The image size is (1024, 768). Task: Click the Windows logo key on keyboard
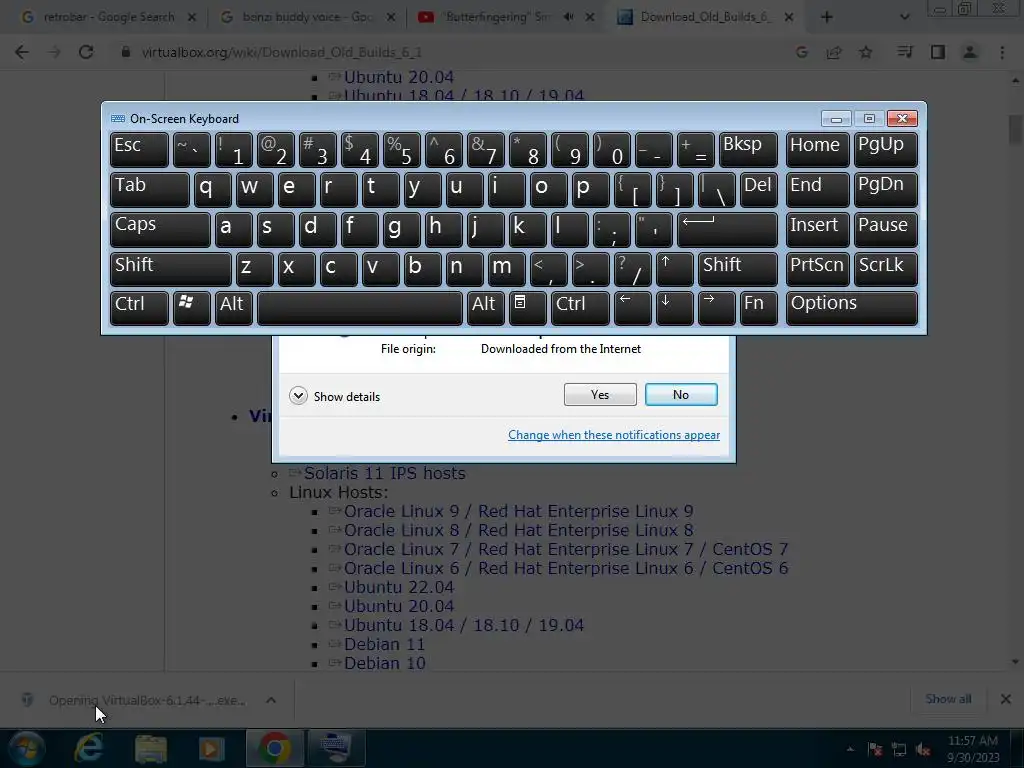point(191,308)
